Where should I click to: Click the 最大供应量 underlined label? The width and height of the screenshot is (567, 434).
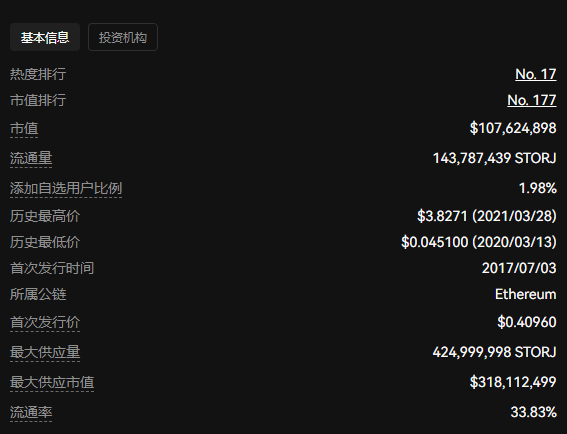tap(45, 352)
